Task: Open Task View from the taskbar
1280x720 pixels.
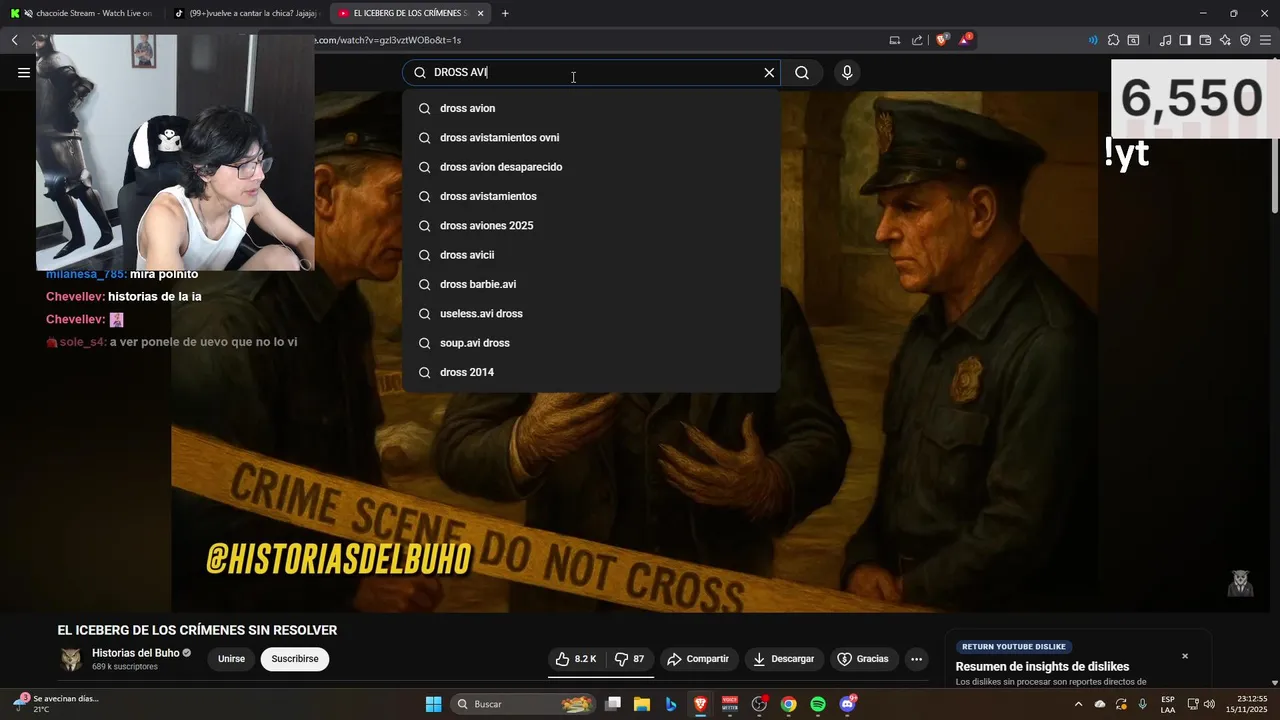Action: coord(613,704)
